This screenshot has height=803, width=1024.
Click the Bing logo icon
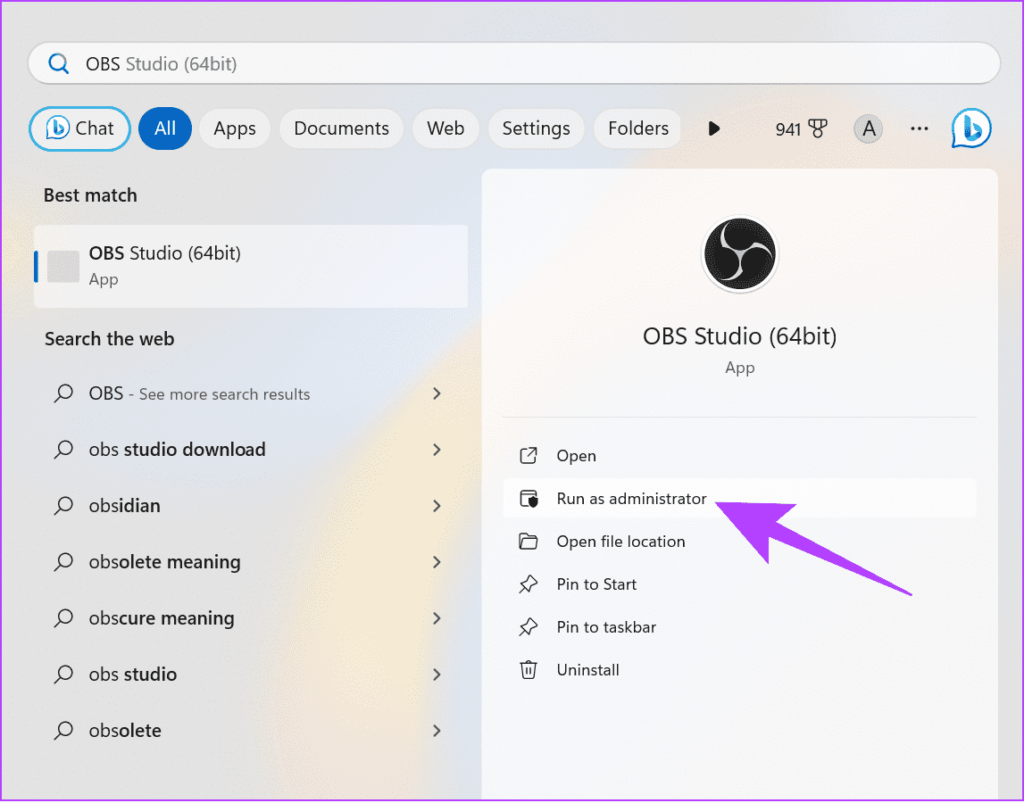click(969, 128)
